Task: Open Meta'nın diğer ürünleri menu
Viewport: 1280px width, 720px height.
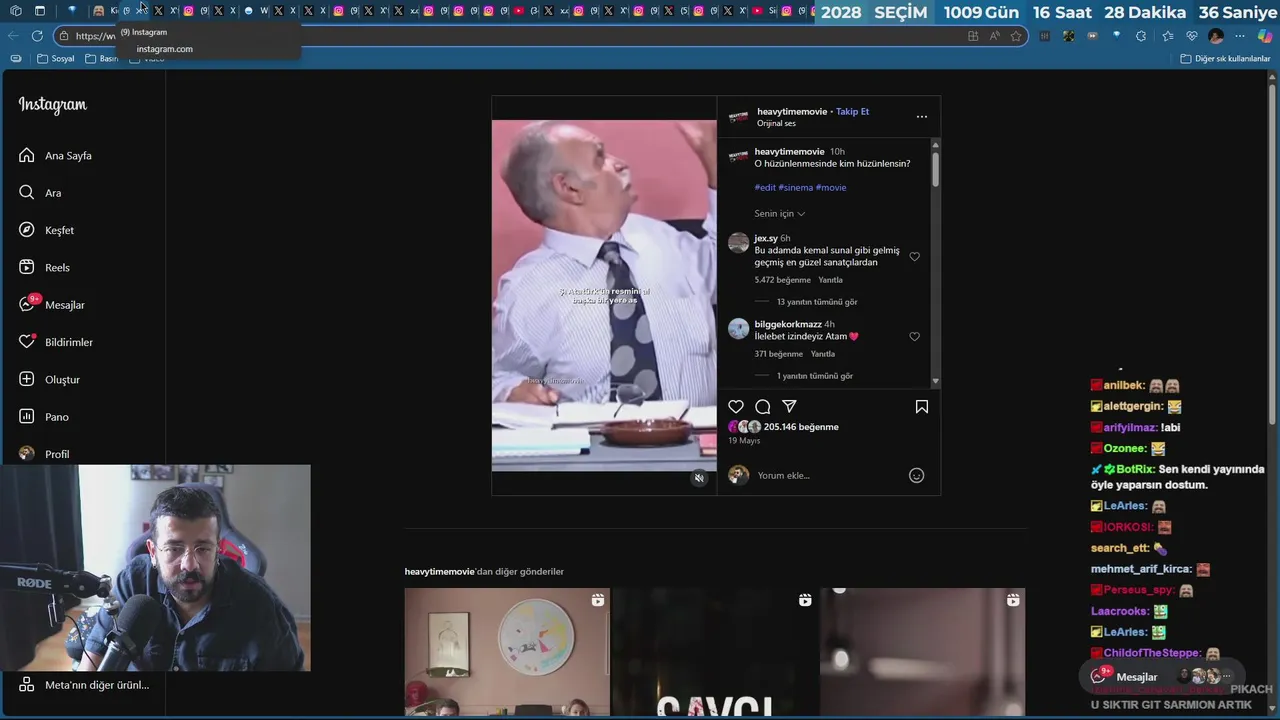Action: [85, 685]
